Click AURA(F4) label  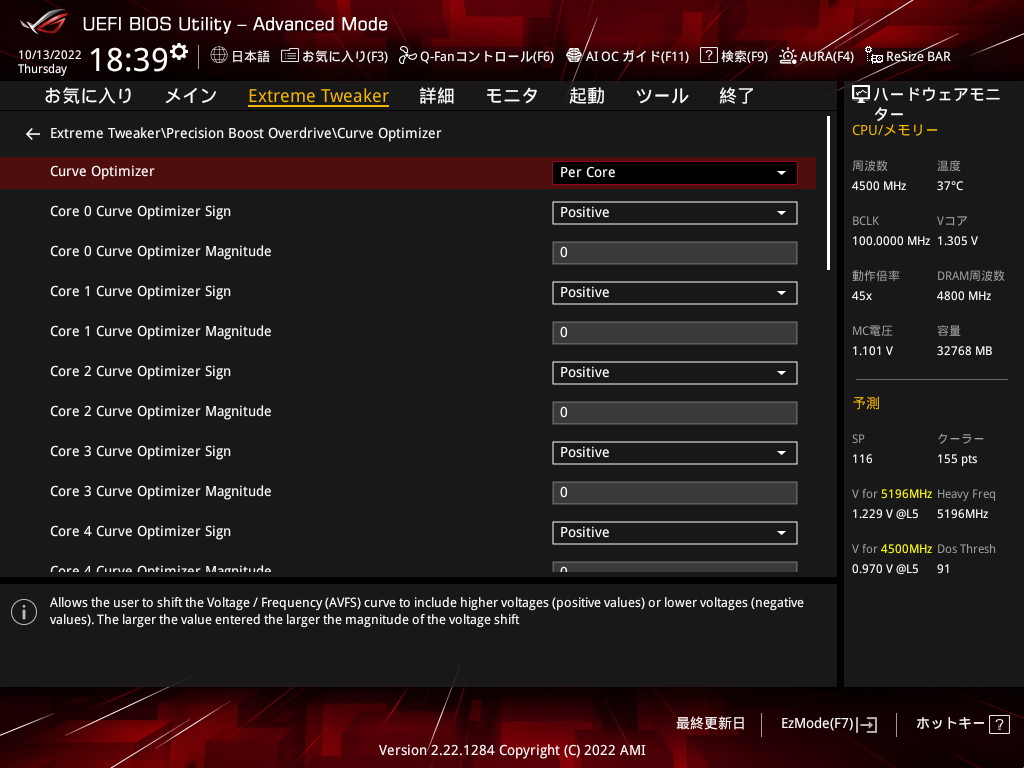coord(826,56)
